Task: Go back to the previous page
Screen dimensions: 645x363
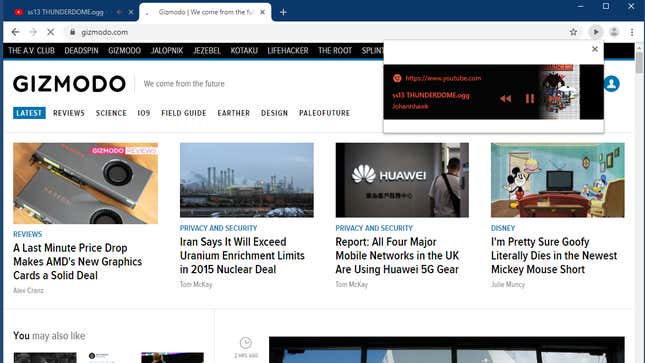Action: [16, 32]
